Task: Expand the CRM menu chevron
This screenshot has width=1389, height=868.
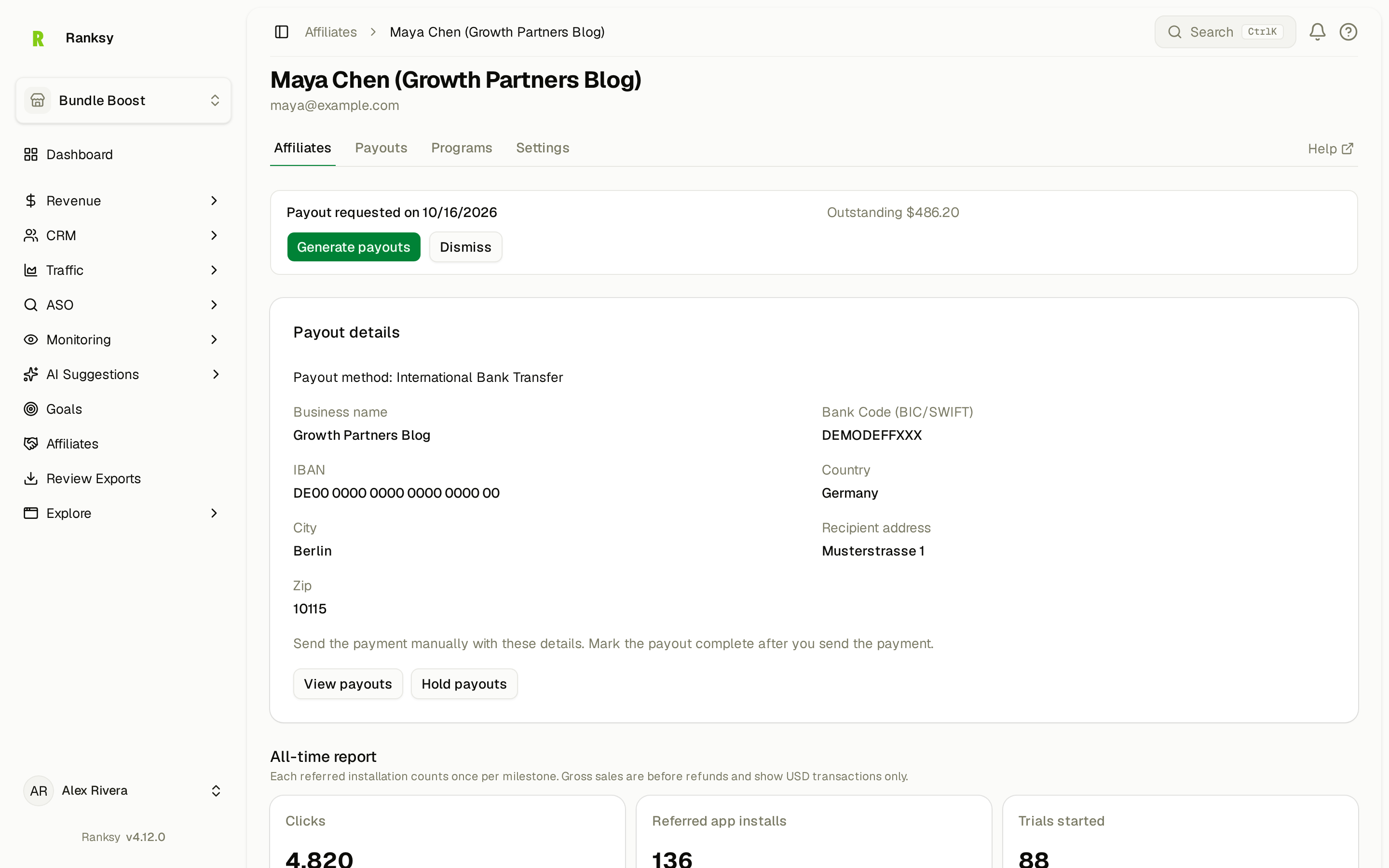Action: [214, 235]
